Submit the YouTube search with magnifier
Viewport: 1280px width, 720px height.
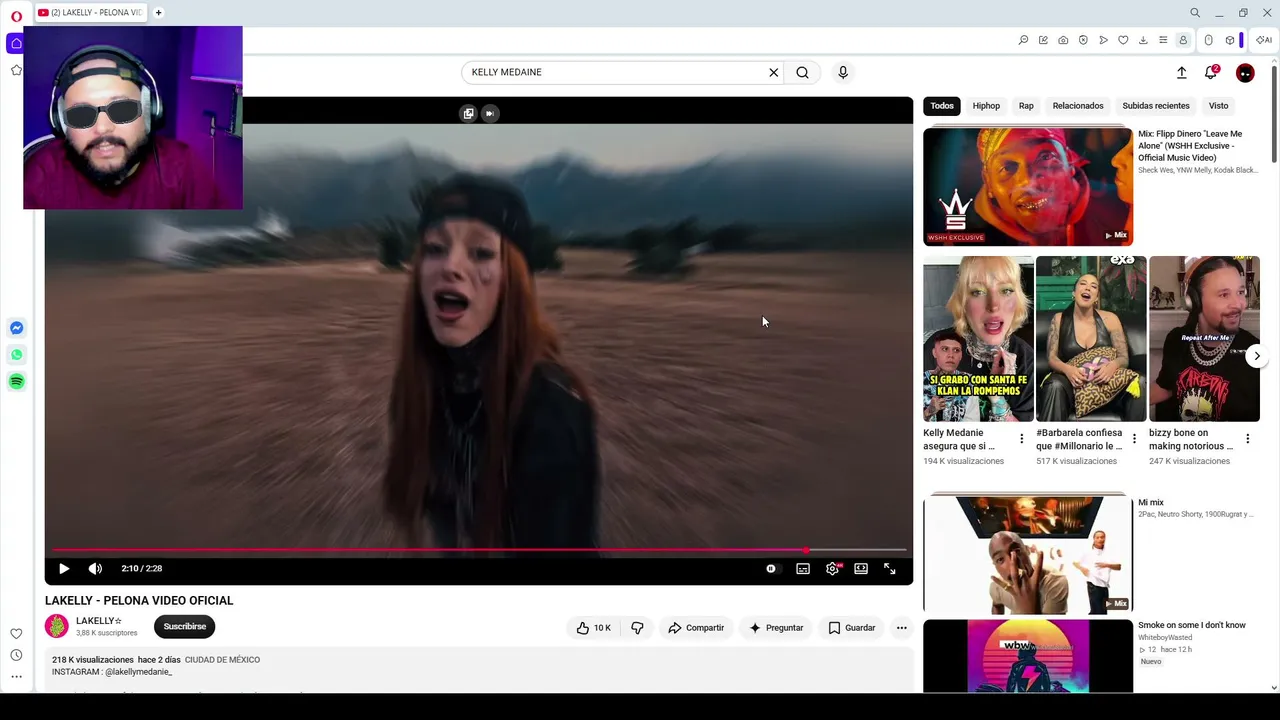pos(802,72)
